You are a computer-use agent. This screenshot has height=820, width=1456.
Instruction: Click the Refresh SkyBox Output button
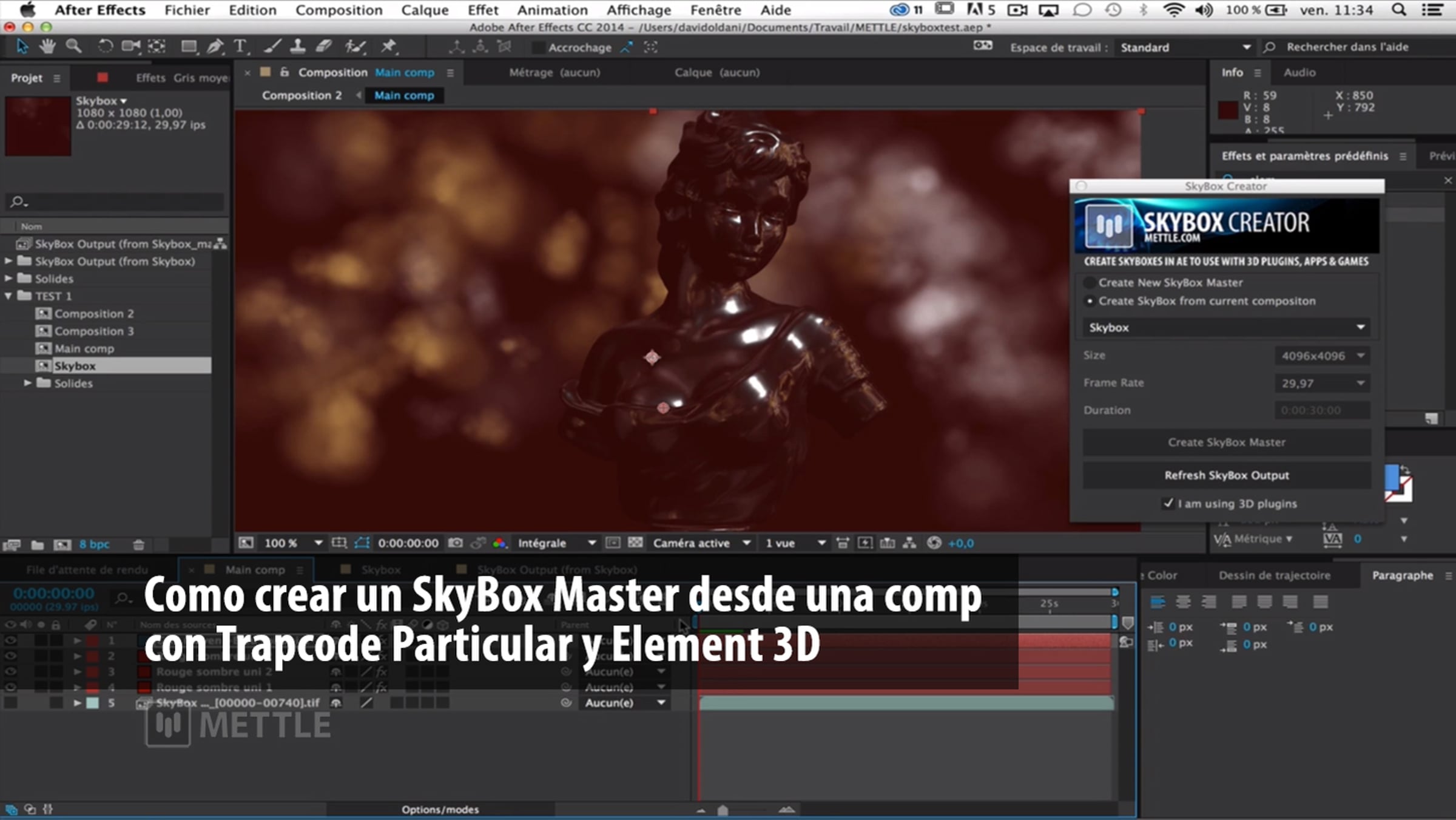pyautogui.click(x=1227, y=475)
